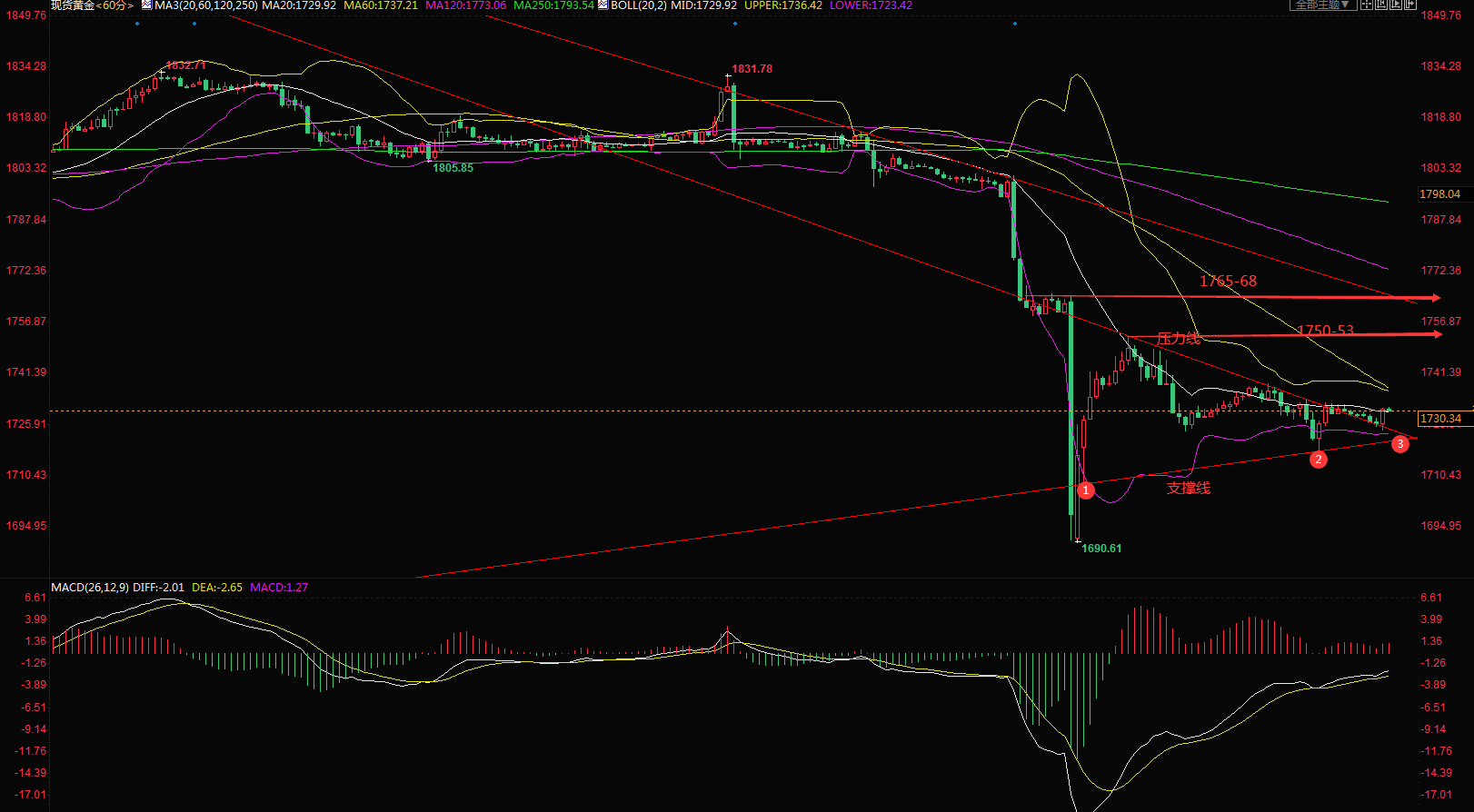Click the MA60:1737.21 value

click(381, 5)
